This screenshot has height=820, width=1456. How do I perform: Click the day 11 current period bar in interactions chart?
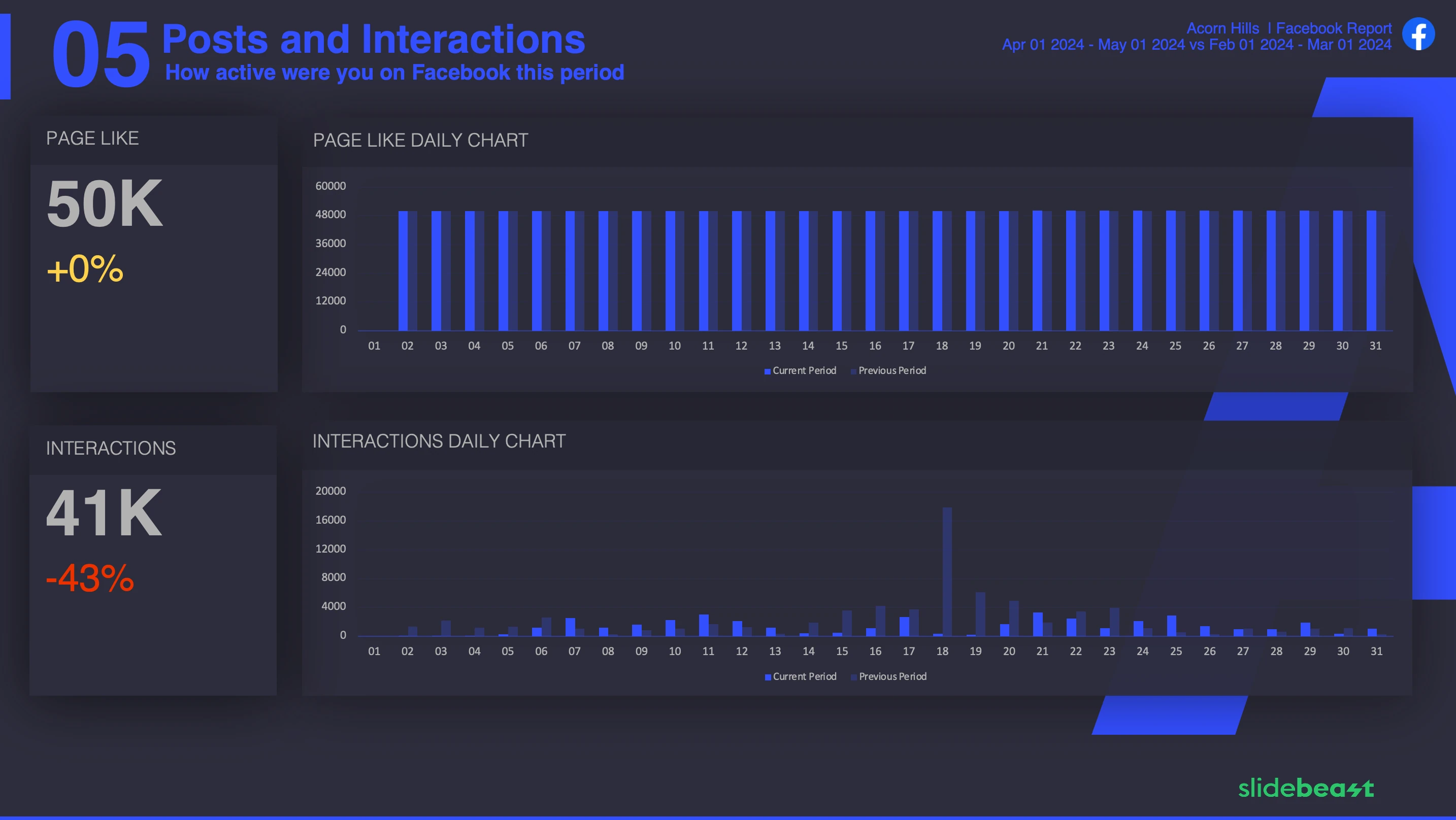(704, 626)
